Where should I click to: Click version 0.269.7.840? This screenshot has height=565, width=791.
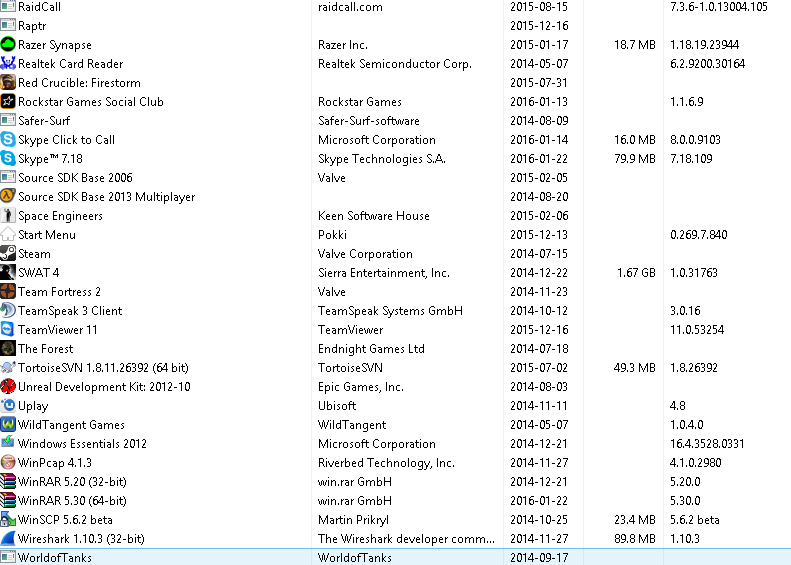[699, 235]
